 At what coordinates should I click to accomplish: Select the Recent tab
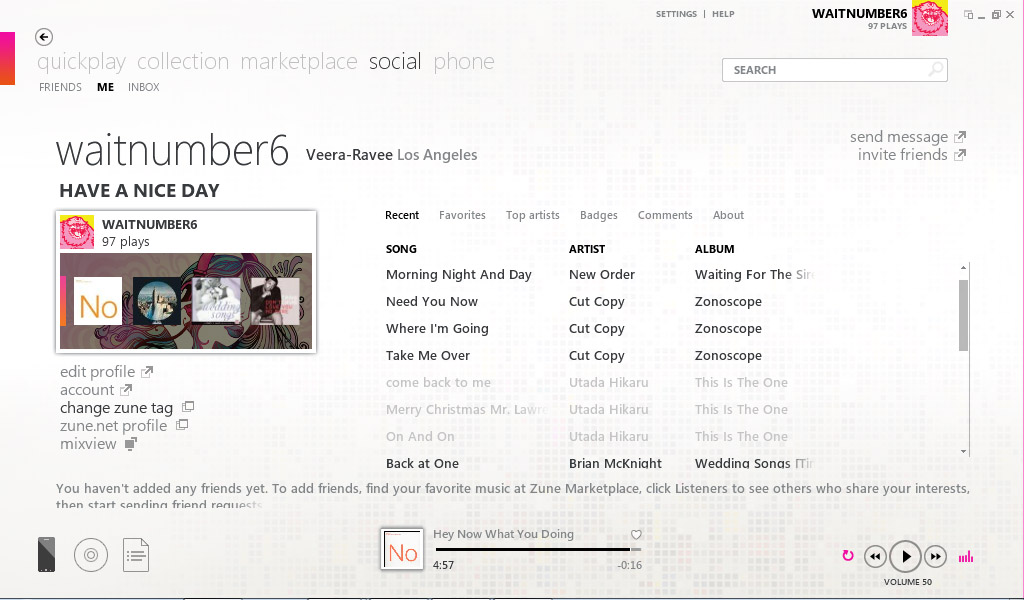(402, 215)
